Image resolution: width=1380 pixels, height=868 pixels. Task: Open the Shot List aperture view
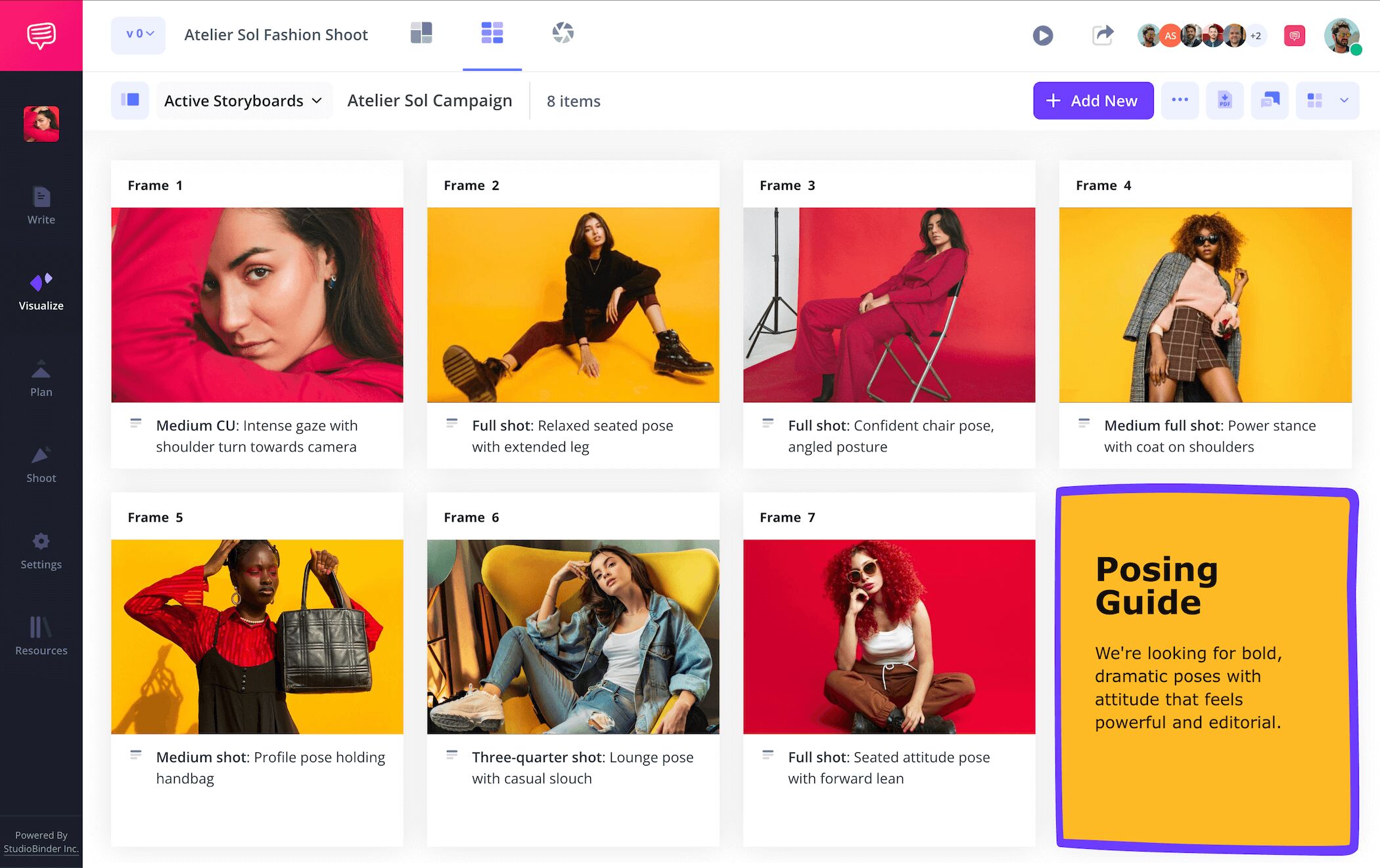tap(562, 34)
